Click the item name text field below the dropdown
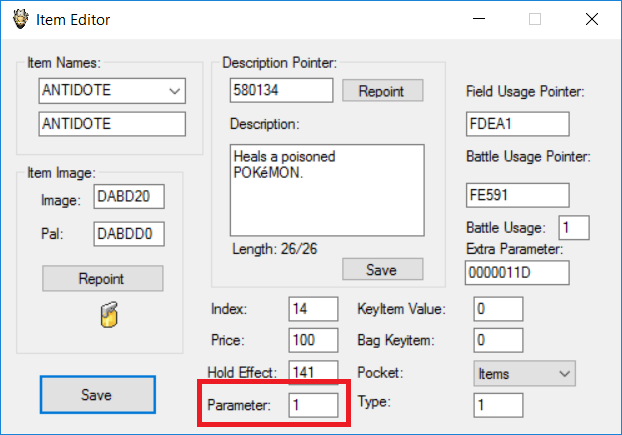Image resolution: width=622 pixels, height=435 pixels. (x=112, y=124)
